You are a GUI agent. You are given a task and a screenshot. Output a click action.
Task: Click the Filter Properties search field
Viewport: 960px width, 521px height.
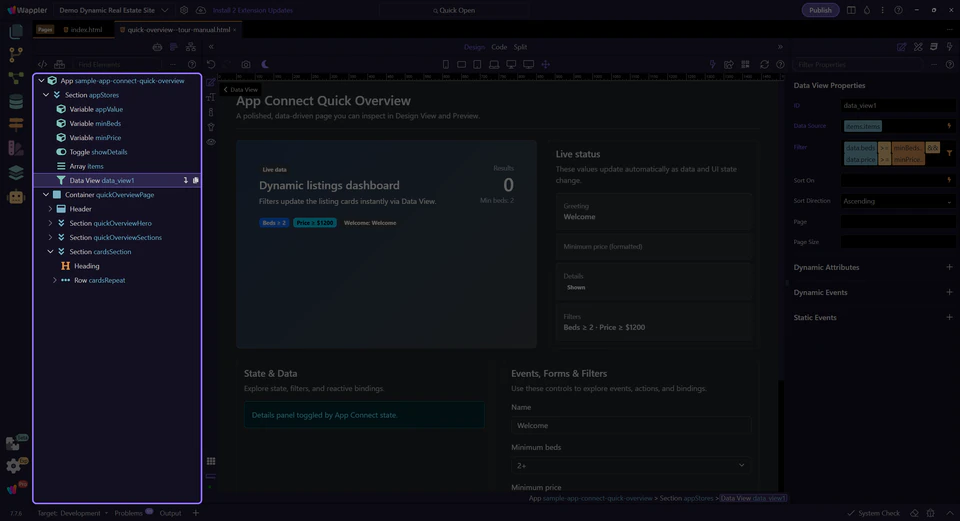[x=857, y=64]
